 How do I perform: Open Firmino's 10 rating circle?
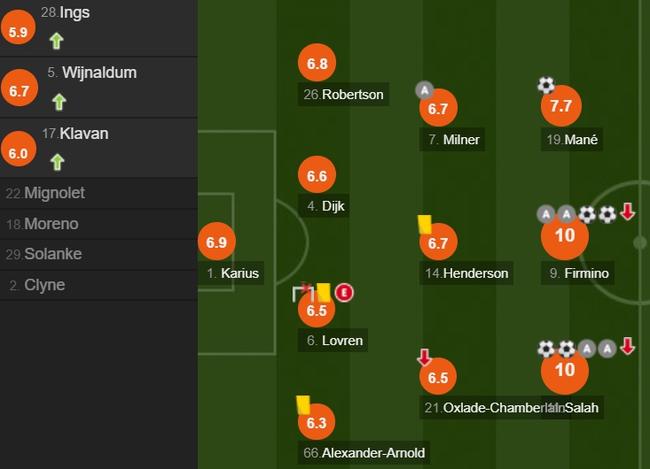(x=565, y=236)
